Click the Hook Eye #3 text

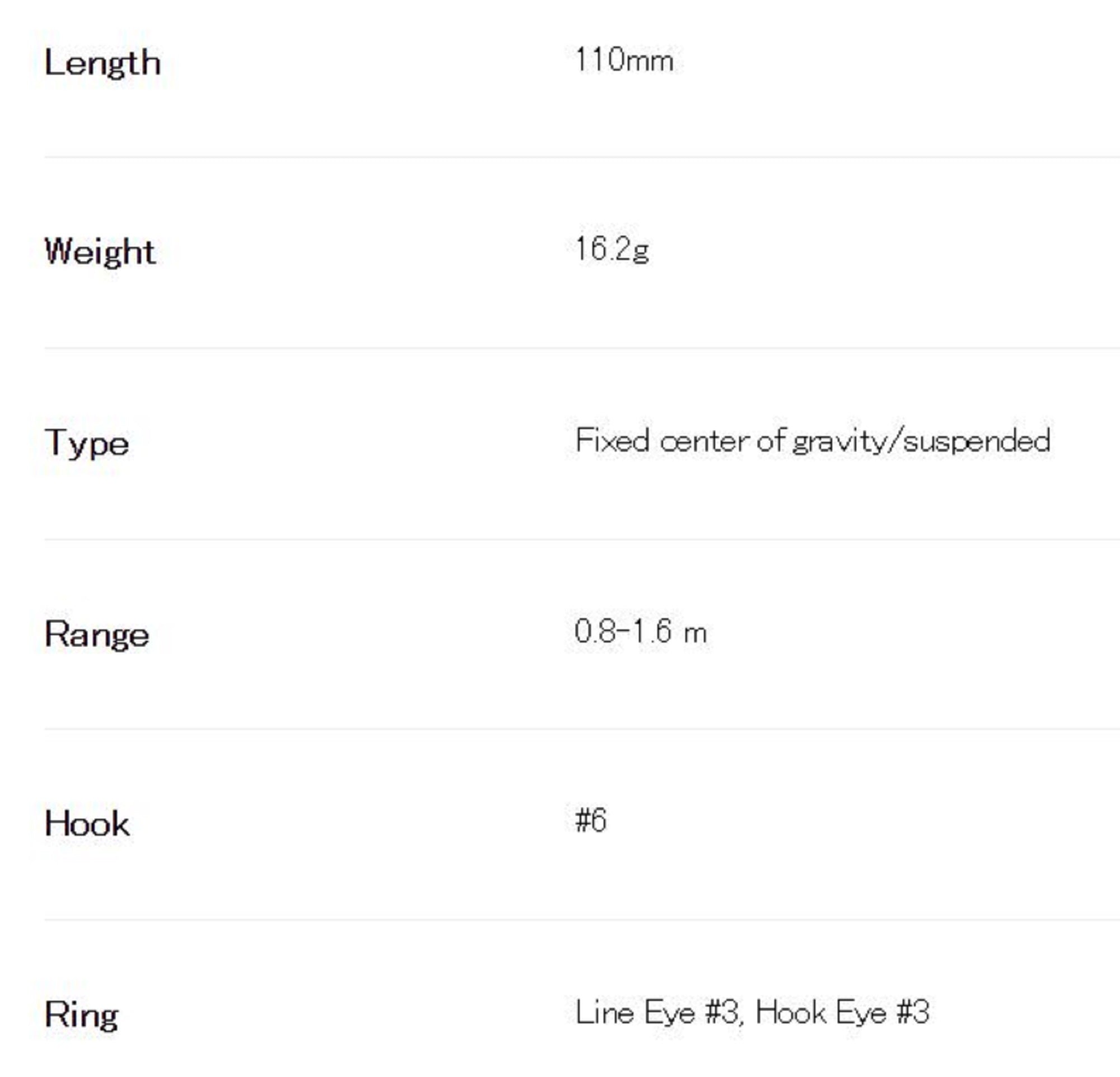[x=842, y=1013]
